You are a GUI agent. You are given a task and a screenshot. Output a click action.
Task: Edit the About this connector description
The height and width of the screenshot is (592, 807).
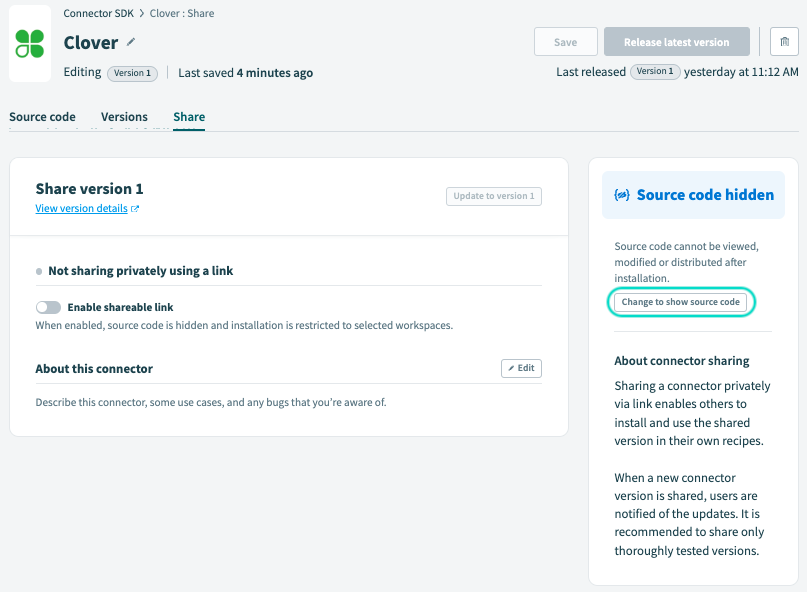tap(521, 367)
